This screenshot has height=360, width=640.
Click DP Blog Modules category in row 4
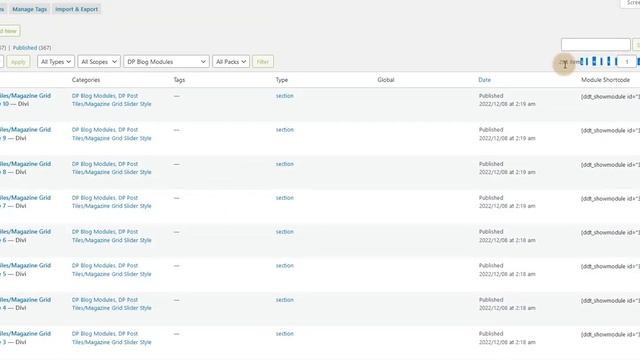tap(93, 300)
